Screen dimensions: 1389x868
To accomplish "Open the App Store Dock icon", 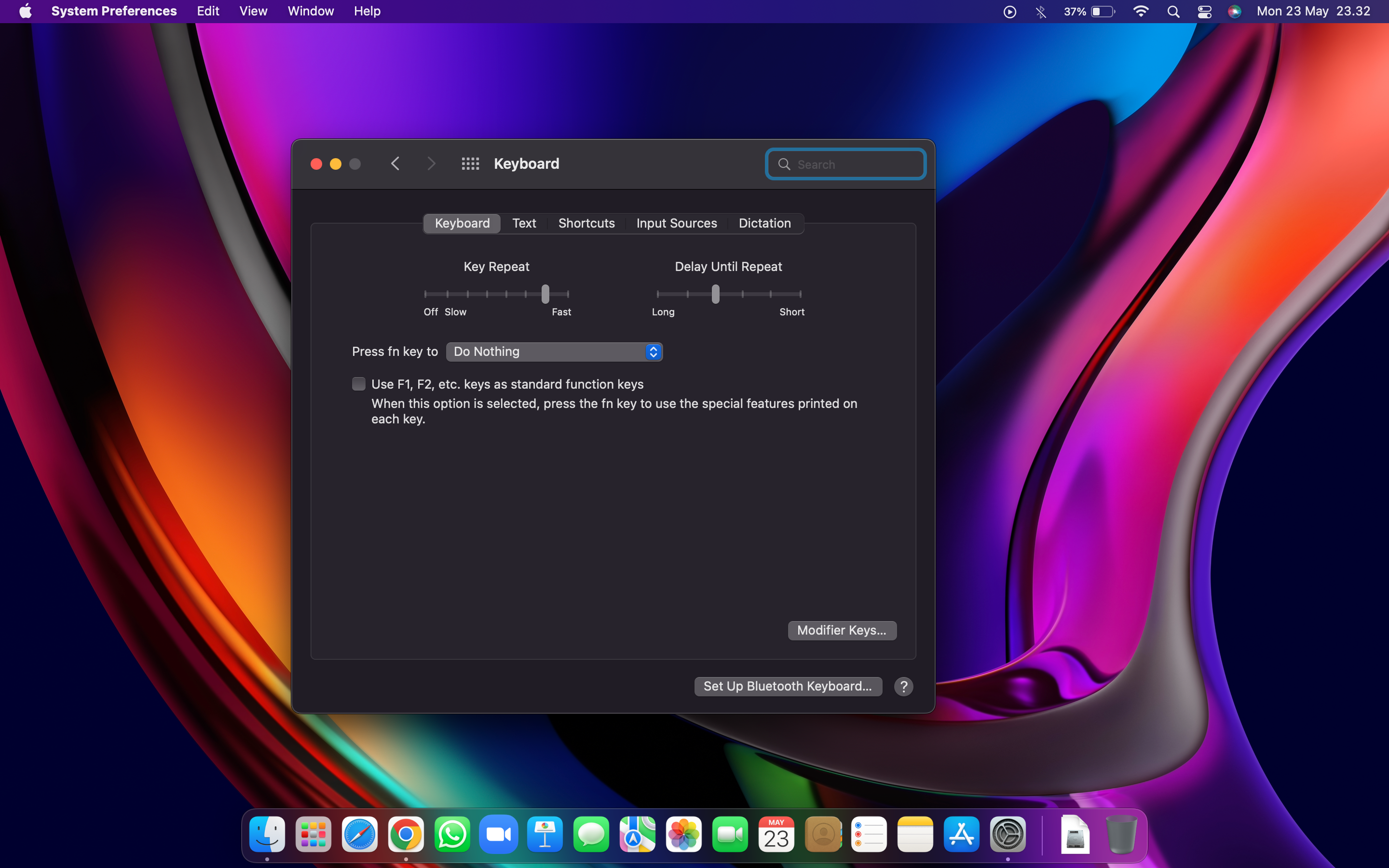I will coord(961,834).
